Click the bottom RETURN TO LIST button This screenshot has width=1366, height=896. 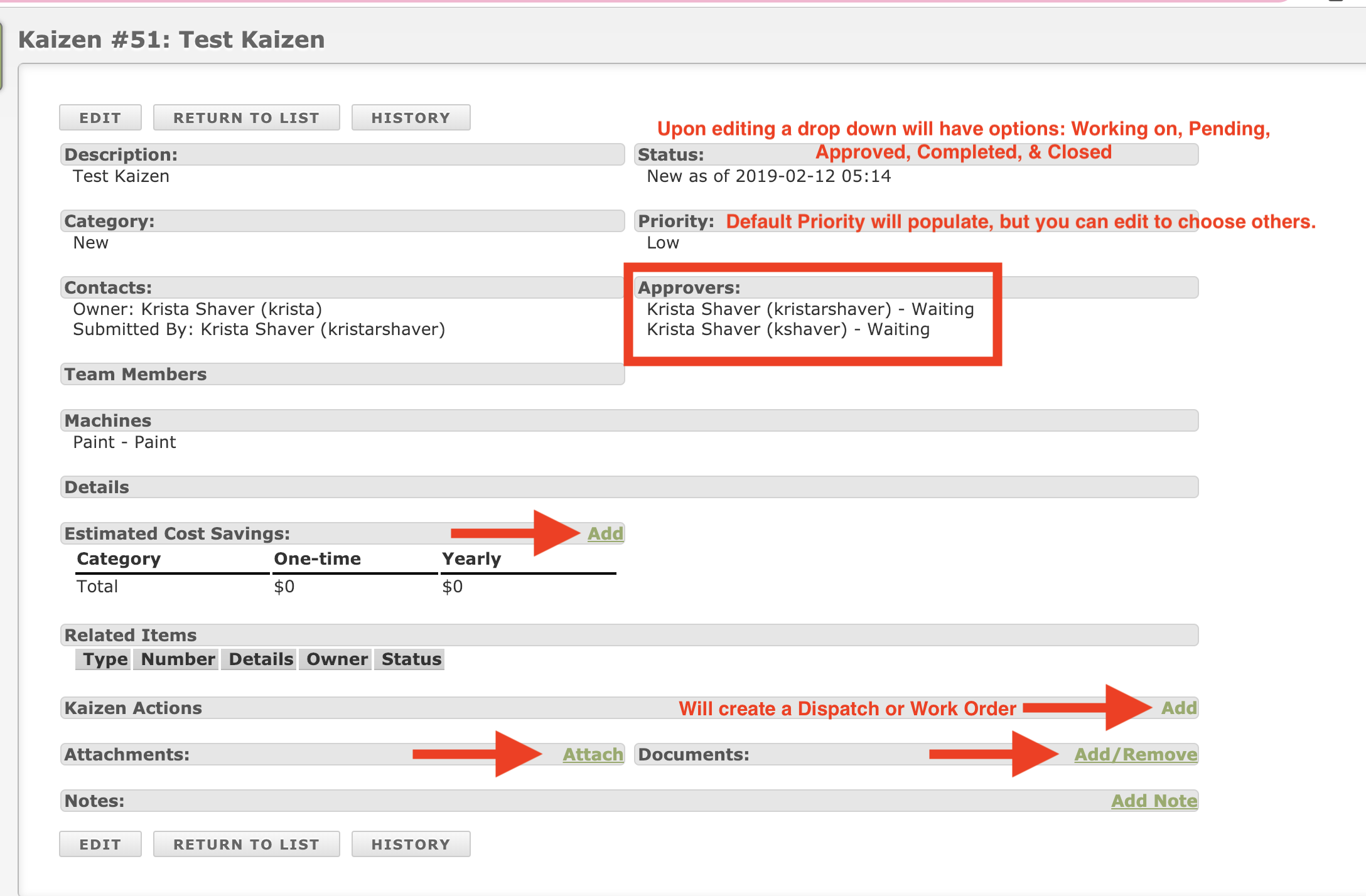pyautogui.click(x=247, y=845)
